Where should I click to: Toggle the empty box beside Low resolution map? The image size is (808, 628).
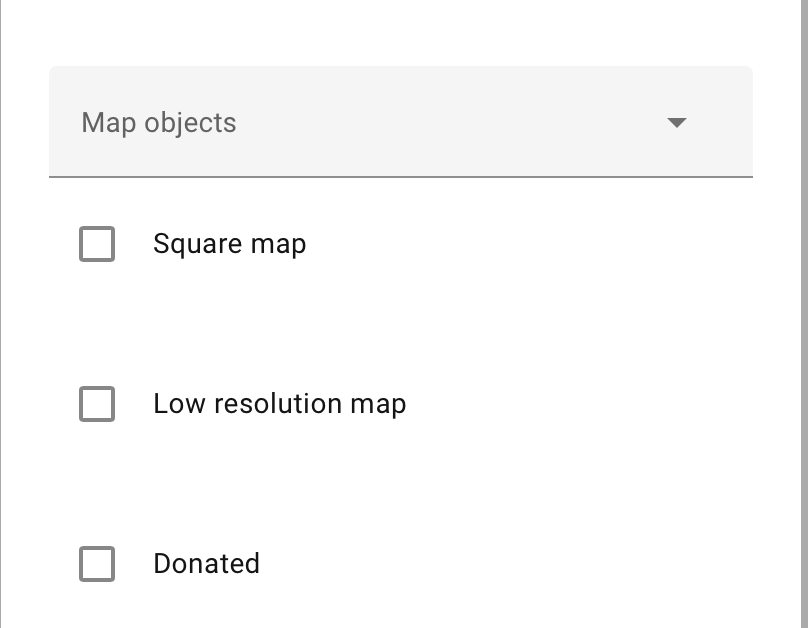click(x=97, y=404)
